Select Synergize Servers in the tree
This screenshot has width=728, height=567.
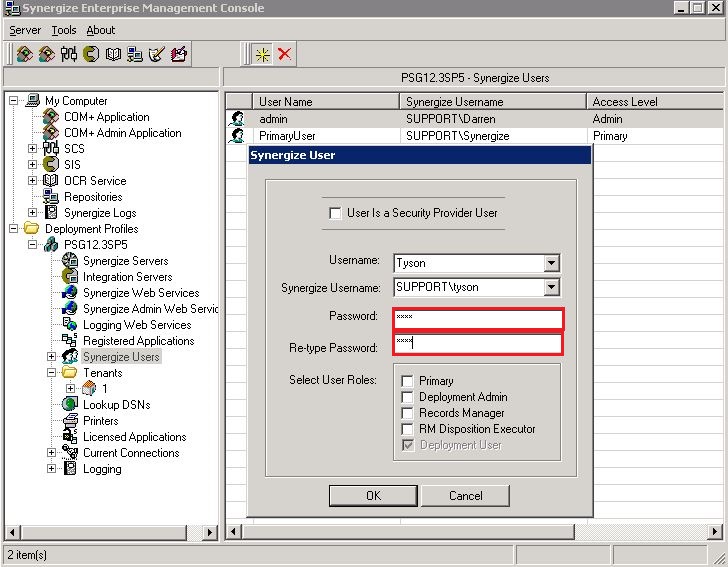tap(125, 261)
